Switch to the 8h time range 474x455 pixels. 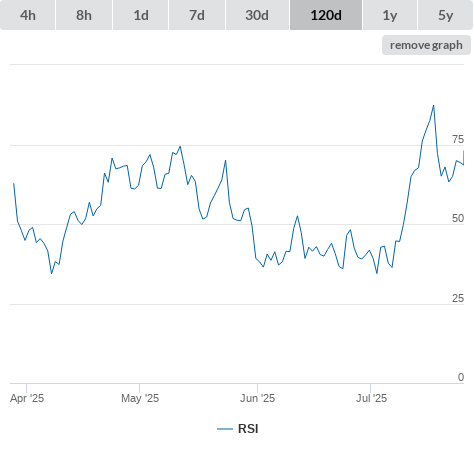[x=84, y=15]
